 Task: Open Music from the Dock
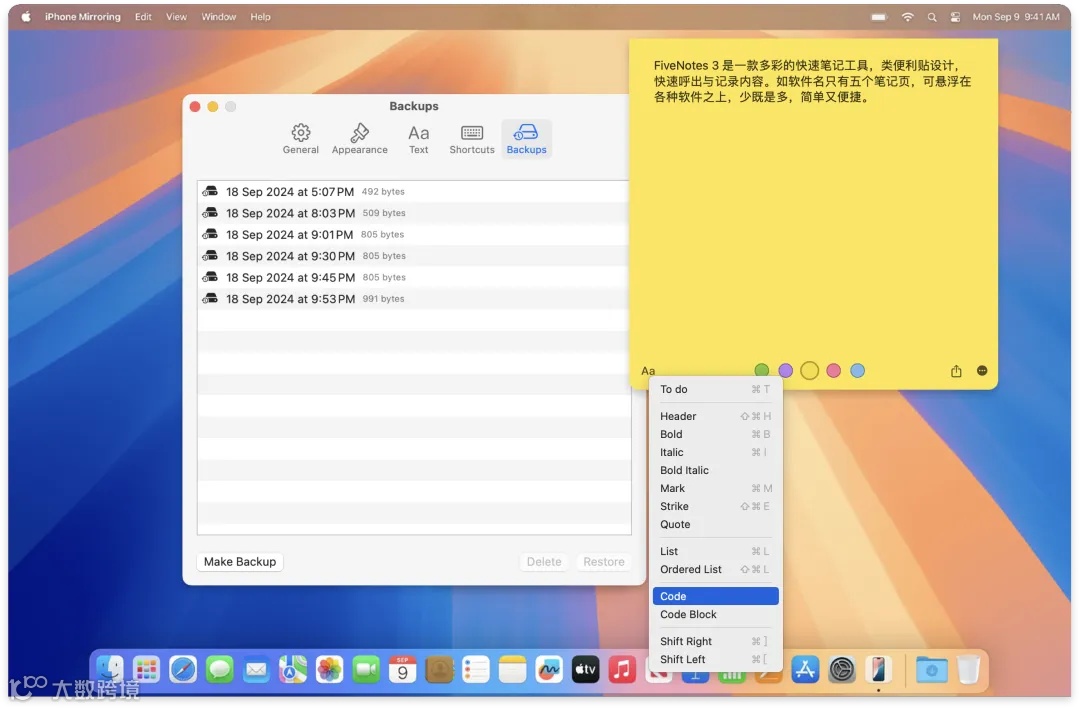[622, 669]
